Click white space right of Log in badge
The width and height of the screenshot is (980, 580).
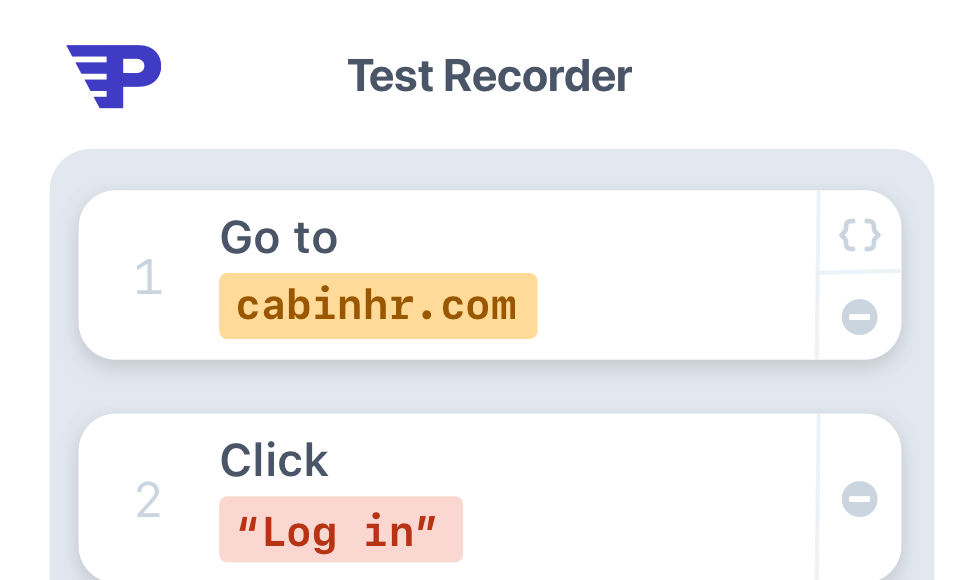[638, 529]
